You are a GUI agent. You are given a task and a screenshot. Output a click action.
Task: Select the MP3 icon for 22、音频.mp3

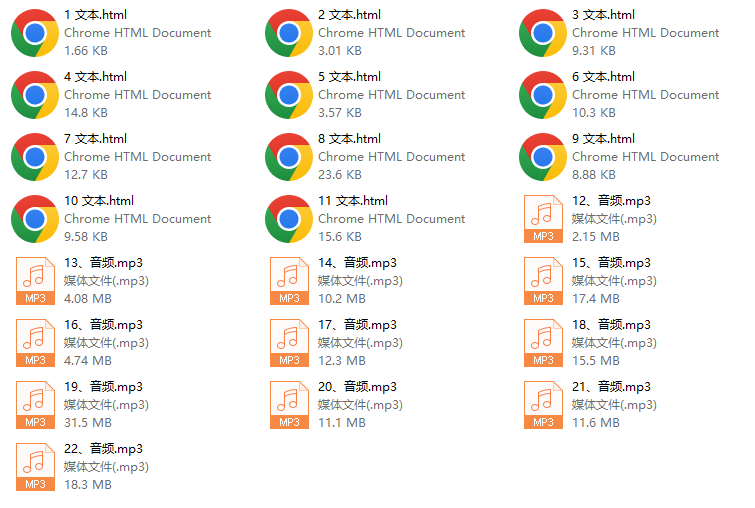point(35,467)
